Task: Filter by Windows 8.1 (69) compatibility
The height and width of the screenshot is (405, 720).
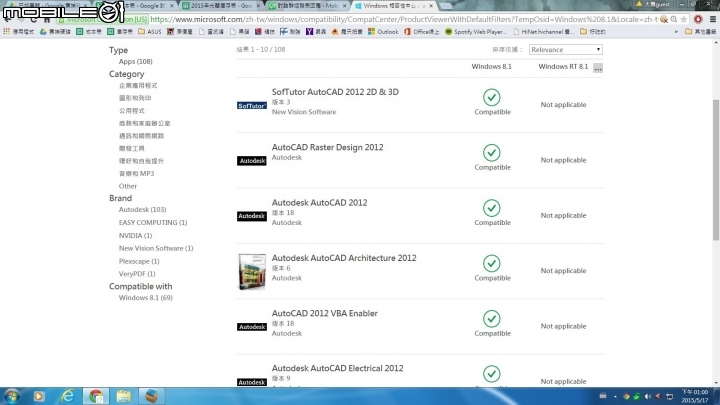Action: 146,298
